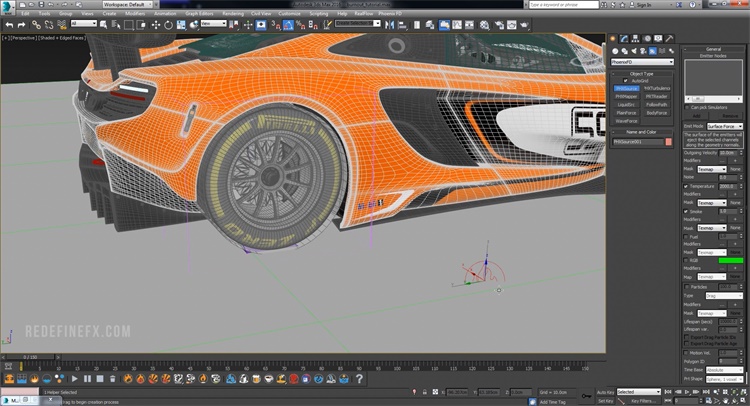Image resolution: width=750 pixels, height=406 pixels.
Task: Select the Geometry category icon
Action: point(615,51)
